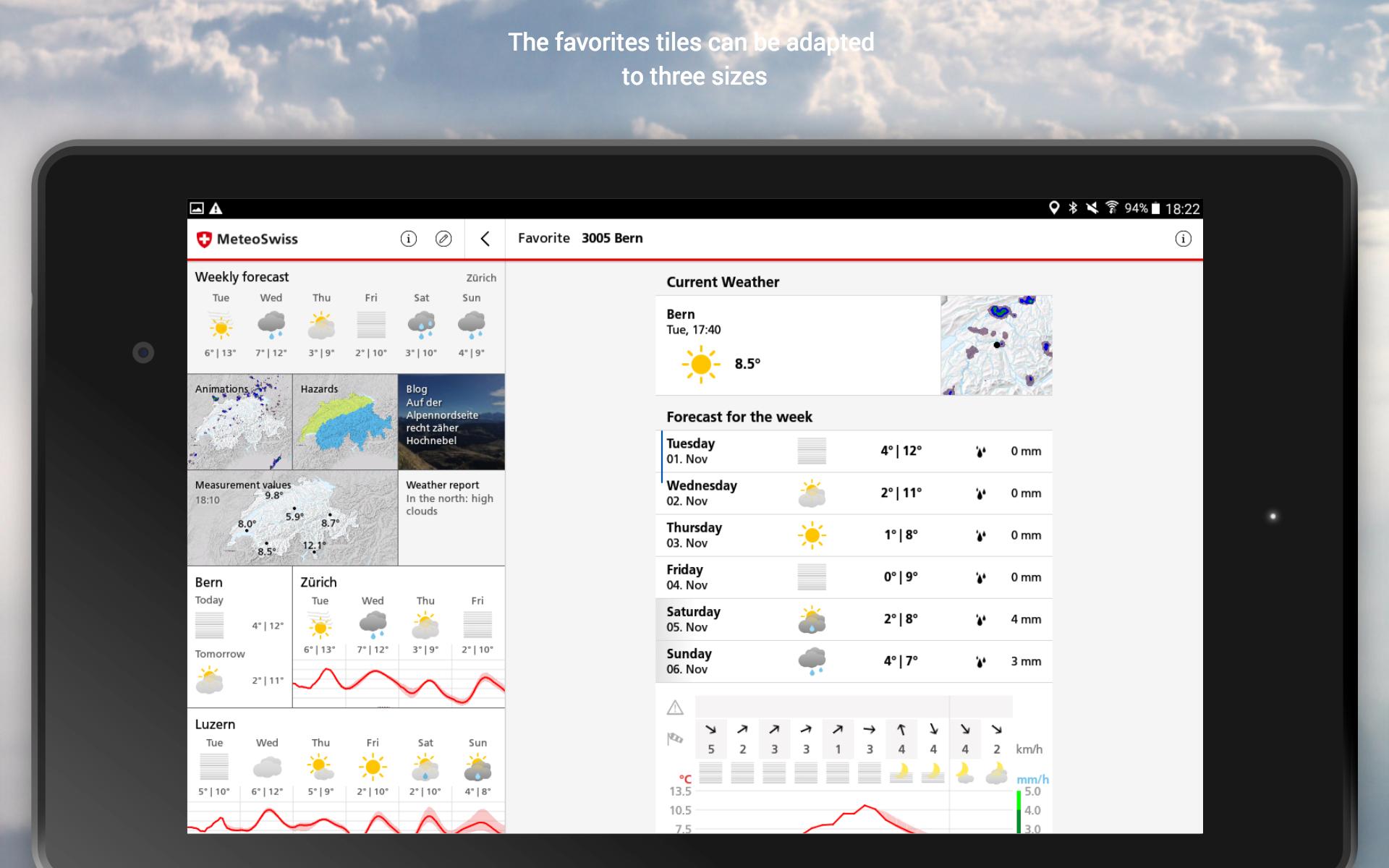Open Measurement values map tile
This screenshot has width=1389, height=868.
(292, 518)
